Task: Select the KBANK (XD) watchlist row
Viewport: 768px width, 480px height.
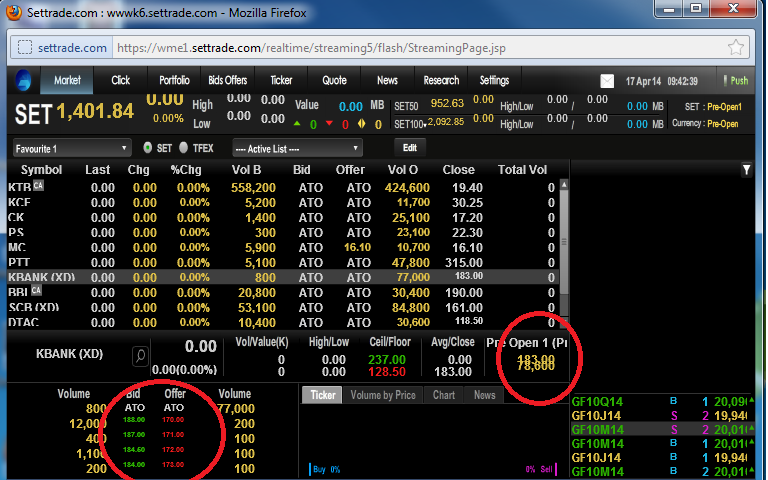Action: pyautogui.click(x=284, y=277)
